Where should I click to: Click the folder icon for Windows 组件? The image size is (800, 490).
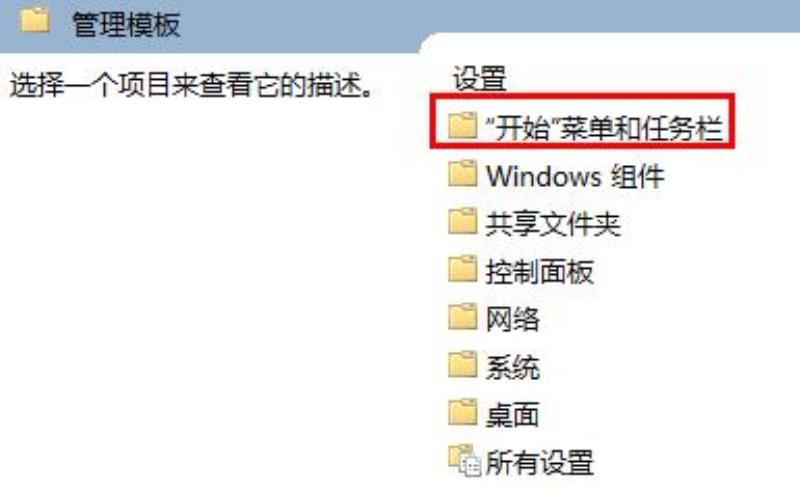pyautogui.click(x=463, y=173)
